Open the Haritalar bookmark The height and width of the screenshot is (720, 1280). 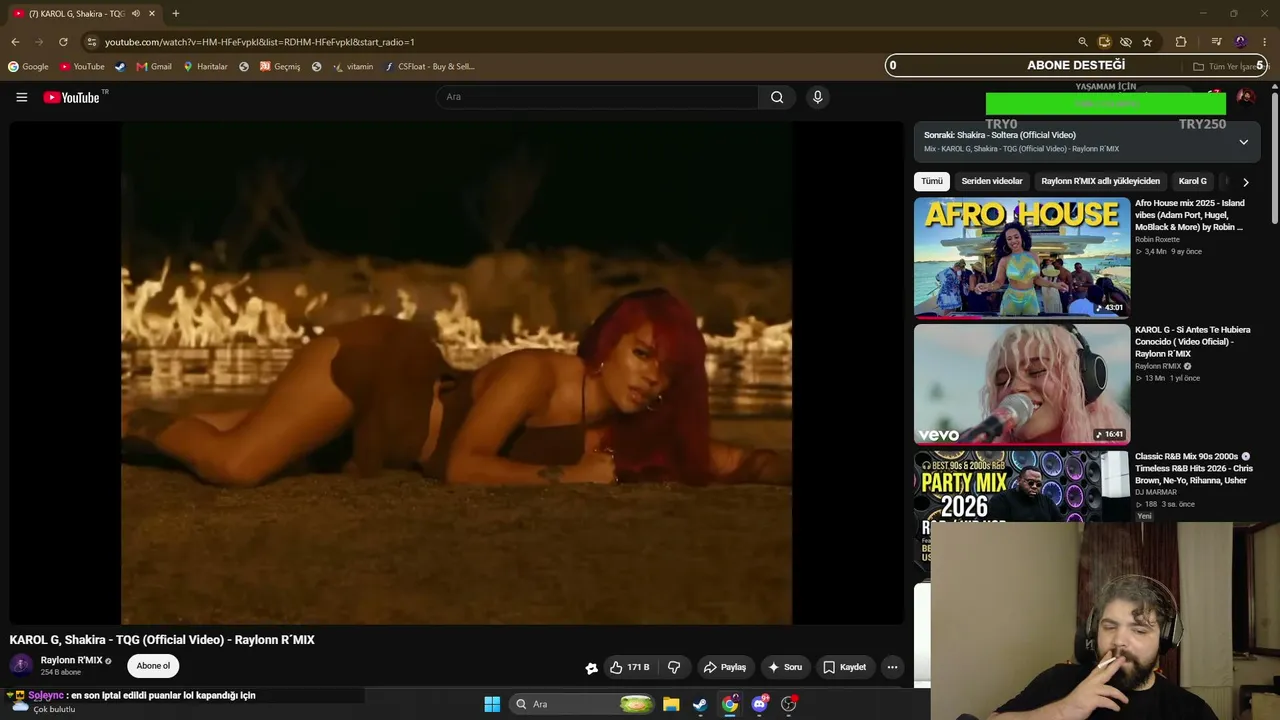[x=205, y=67]
